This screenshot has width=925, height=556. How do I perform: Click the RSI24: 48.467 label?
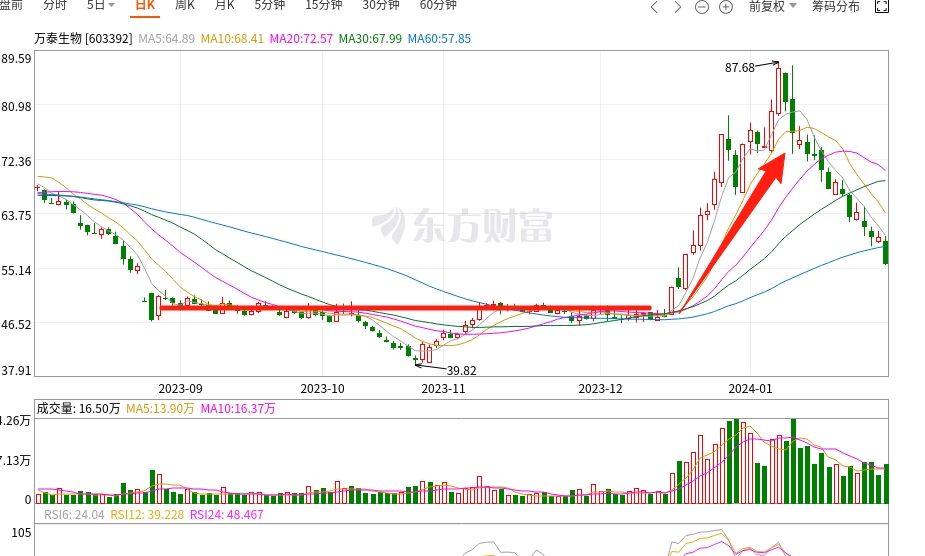tap(227, 515)
